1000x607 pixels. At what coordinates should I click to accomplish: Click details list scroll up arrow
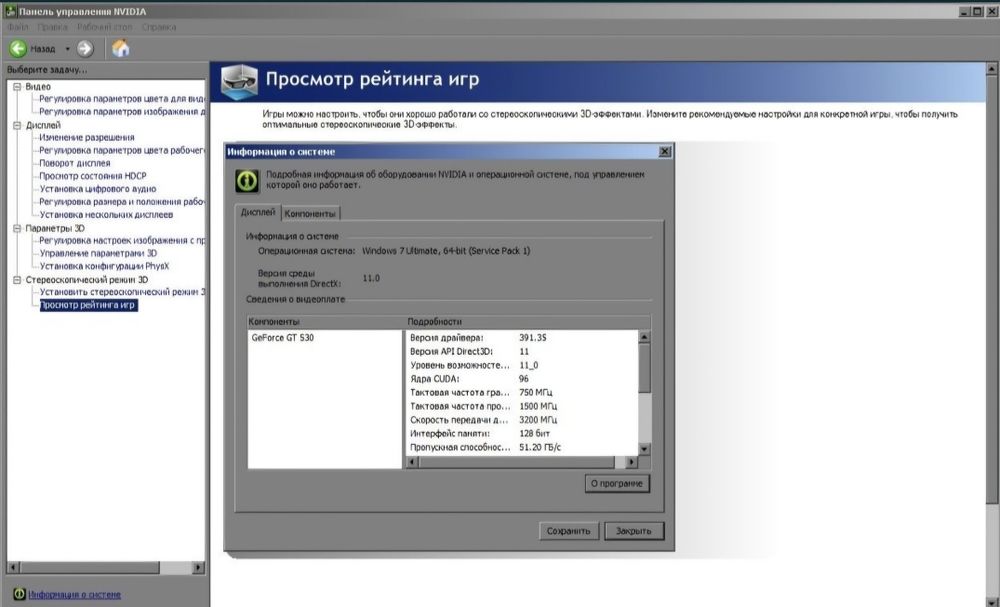click(644, 337)
